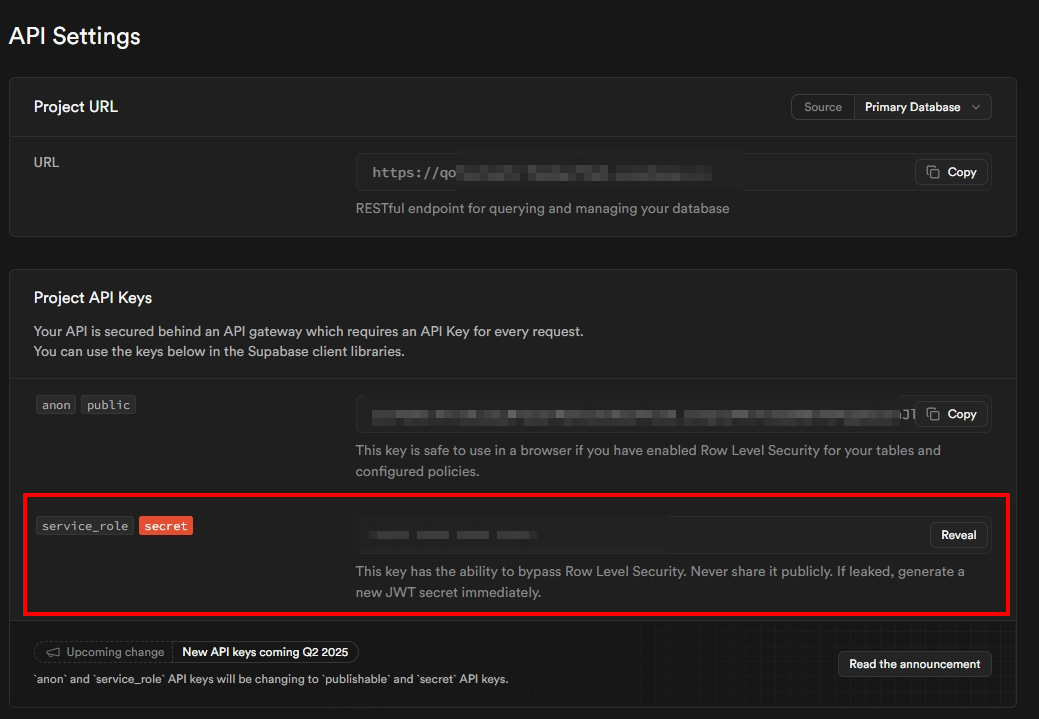This screenshot has height=719, width=1039.
Task: Click the chevron arrow on Primary Database
Action: tap(976, 107)
